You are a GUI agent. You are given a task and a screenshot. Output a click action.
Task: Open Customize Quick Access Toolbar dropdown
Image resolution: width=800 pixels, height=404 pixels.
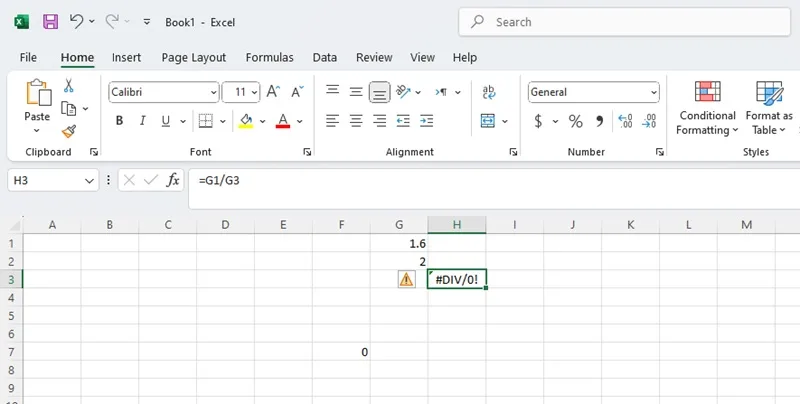click(147, 22)
